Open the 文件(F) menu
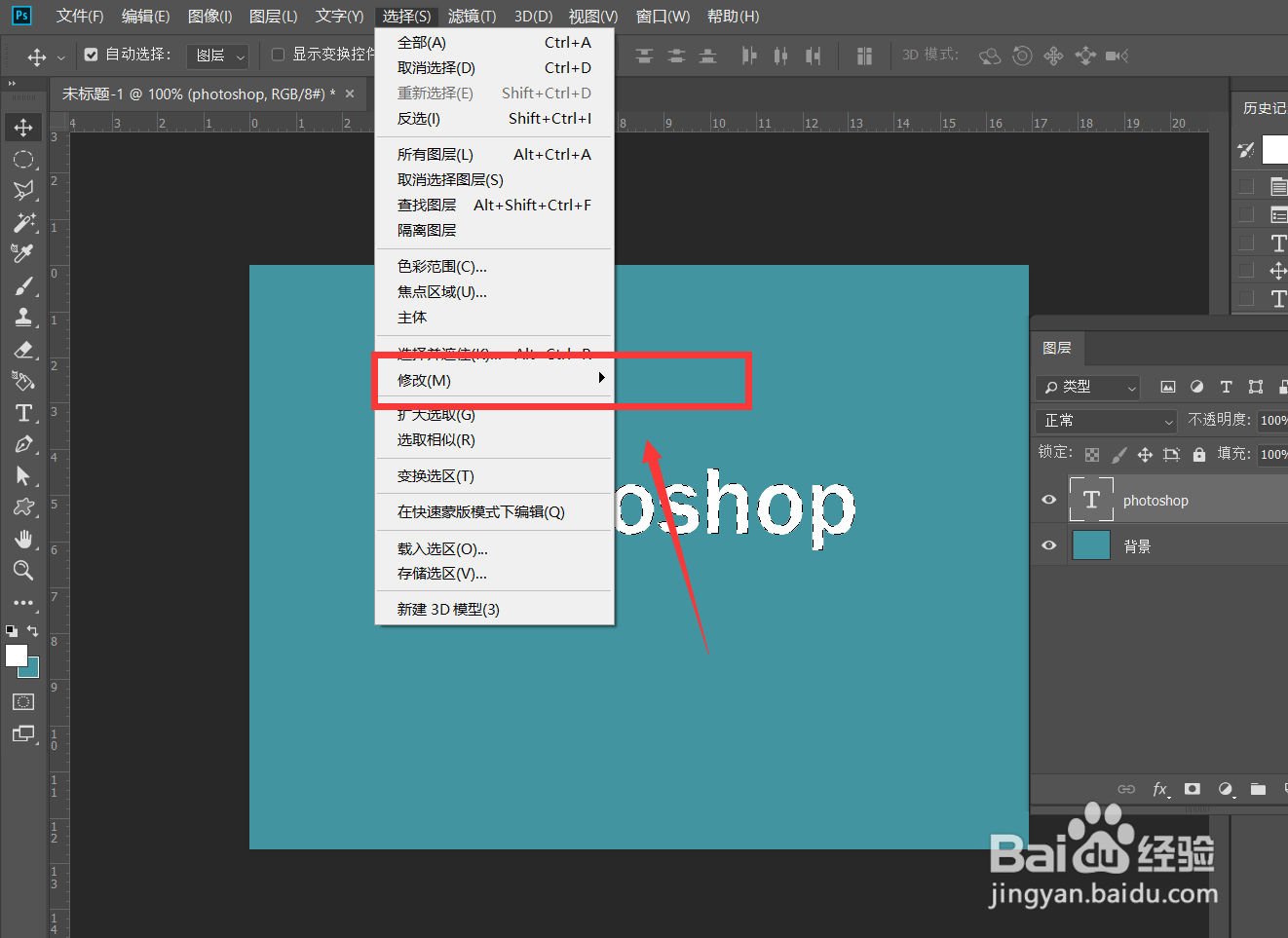Viewport: 1288px width, 938px height. point(80,17)
